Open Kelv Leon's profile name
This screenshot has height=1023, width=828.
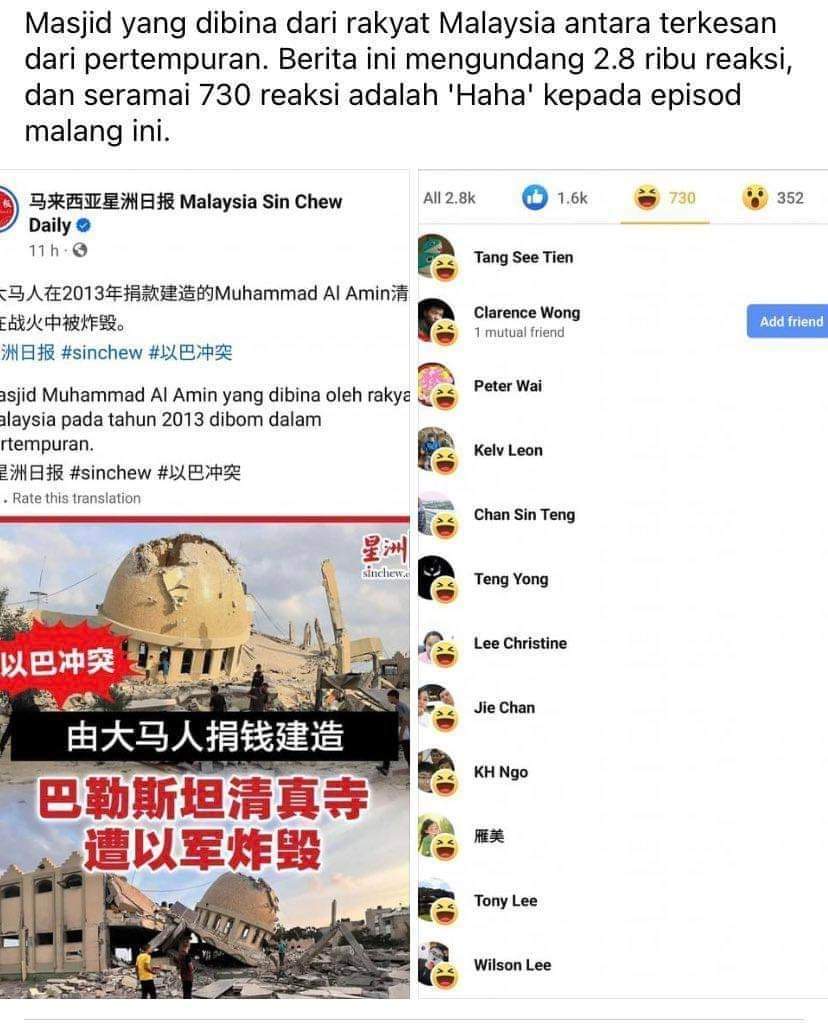tap(508, 450)
